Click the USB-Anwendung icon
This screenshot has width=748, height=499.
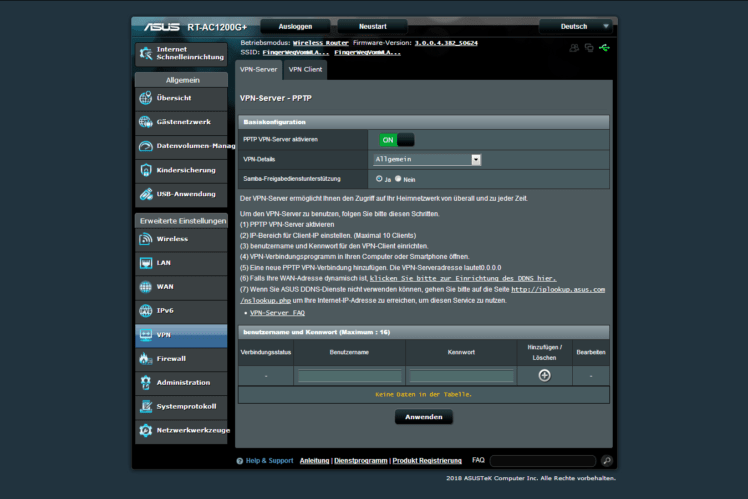[145, 194]
